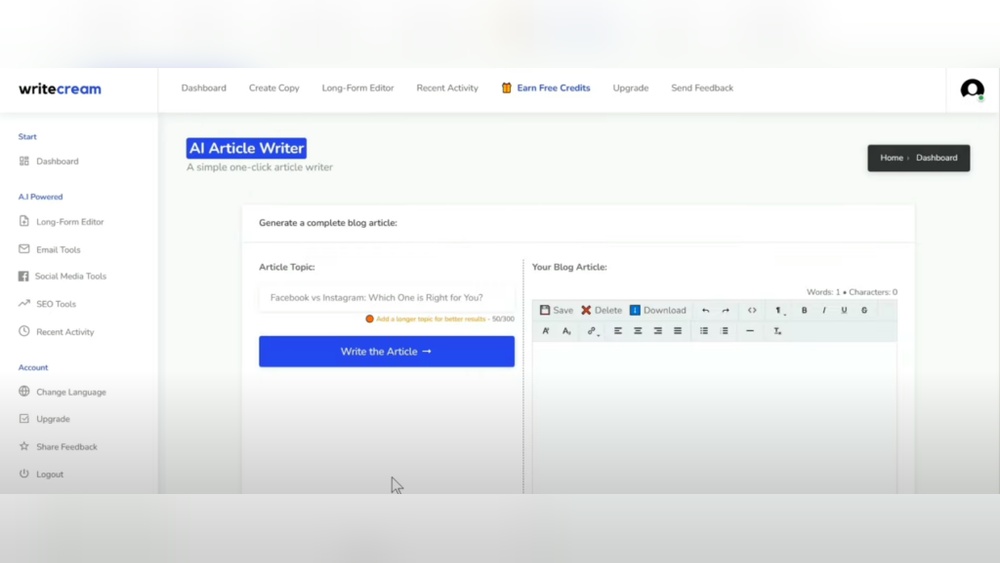Open the user profile avatar menu
The image size is (1000, 563).
click(972, 90)
